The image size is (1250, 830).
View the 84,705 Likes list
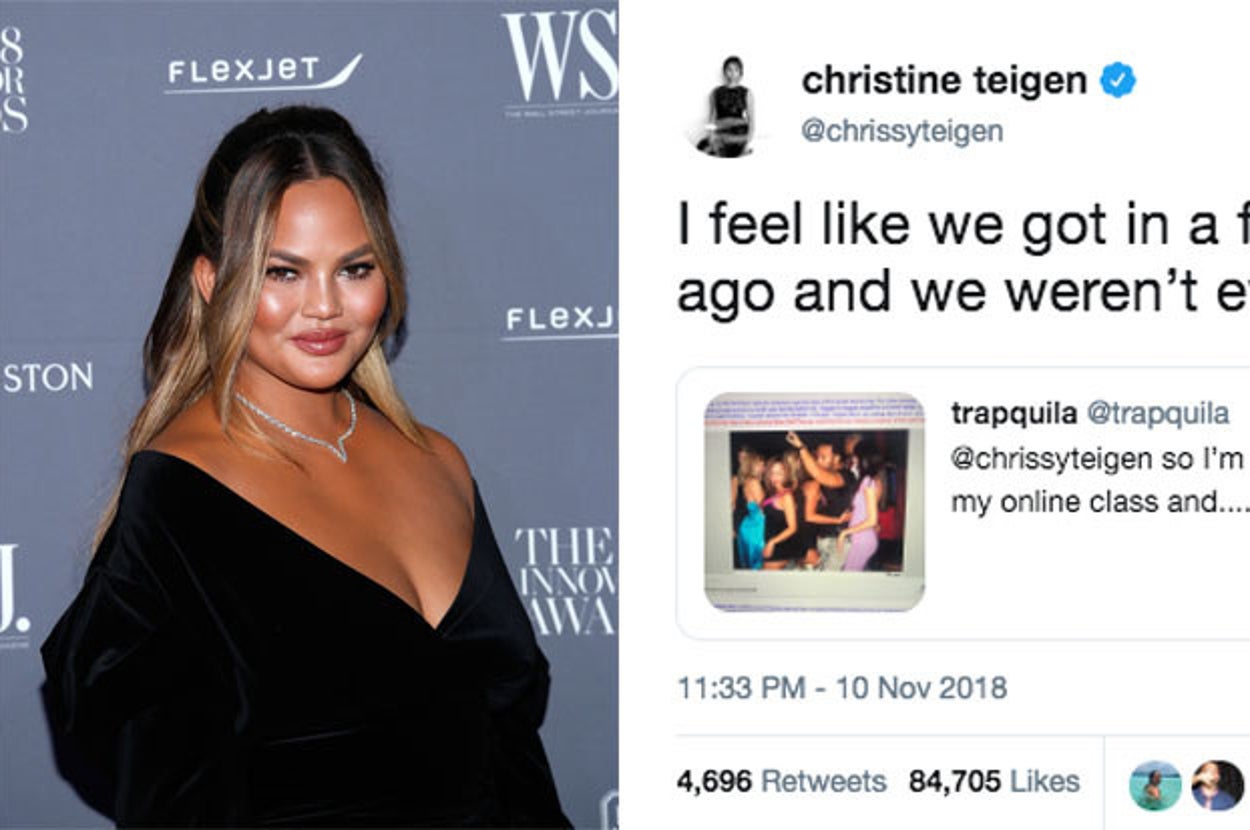pos(994,781)
